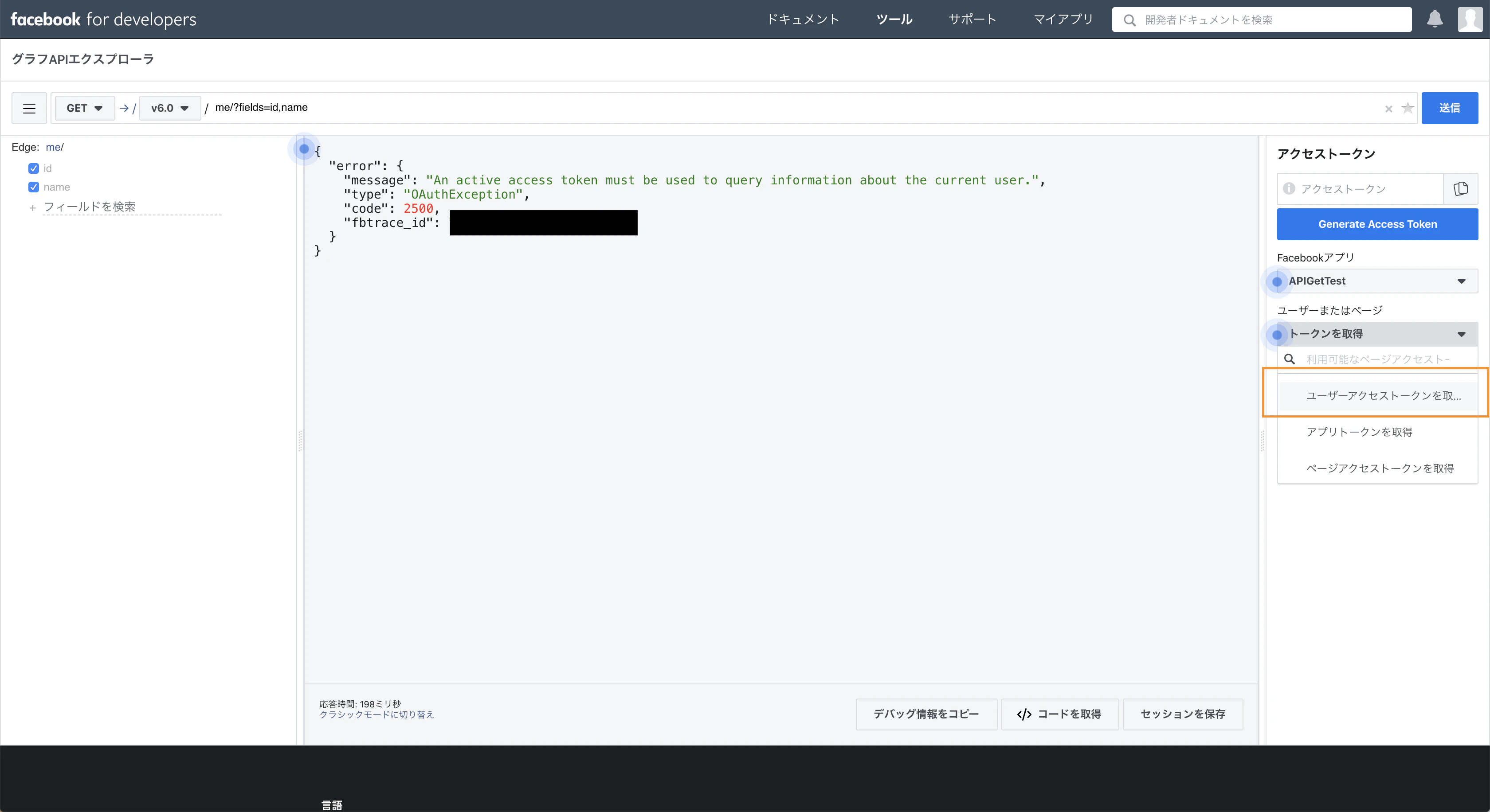Click コードを取得 button
This screenshot has height=812, width=1490.
1060,714
